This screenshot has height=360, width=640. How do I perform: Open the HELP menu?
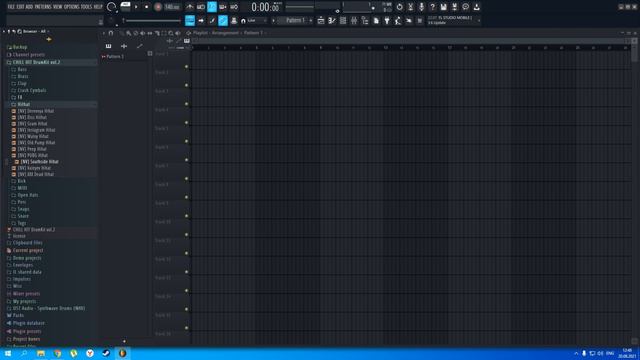[98, 7]
